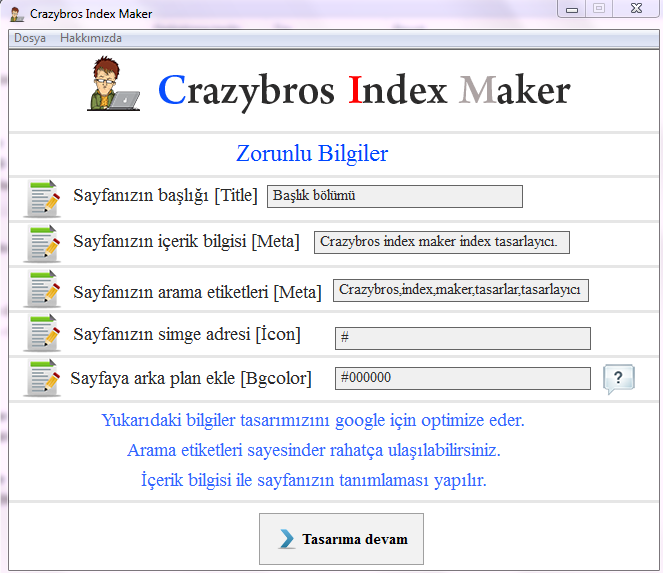Click the blue arrow icon on Tasarıma devam
Viewport: 663px width, 573px height.
(287, 539)
